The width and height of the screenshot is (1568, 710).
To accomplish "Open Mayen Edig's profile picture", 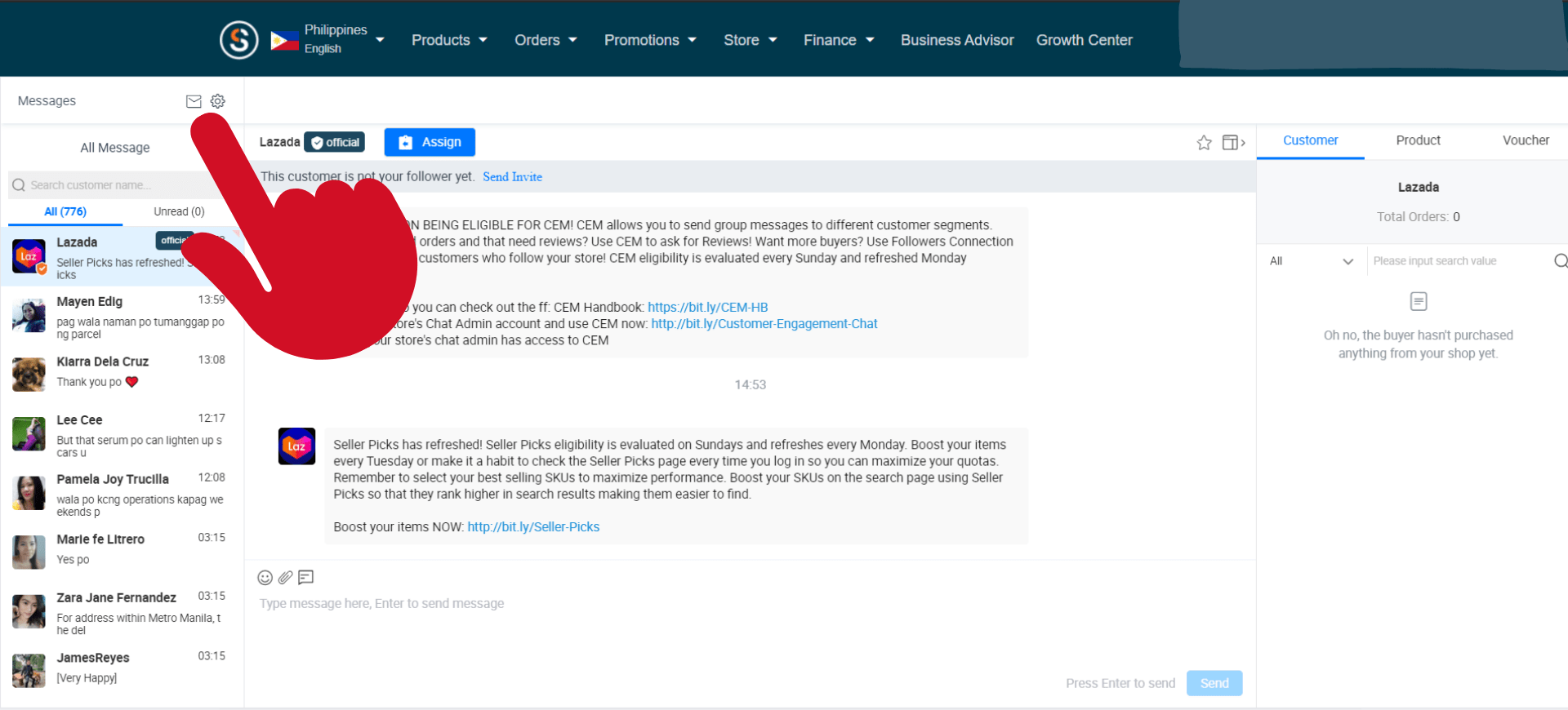I will tap(29, 315).
